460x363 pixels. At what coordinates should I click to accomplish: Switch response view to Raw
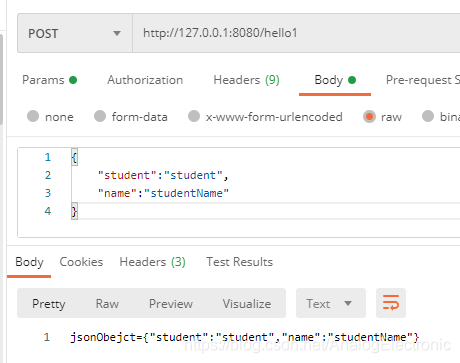(x=107, y=304)
